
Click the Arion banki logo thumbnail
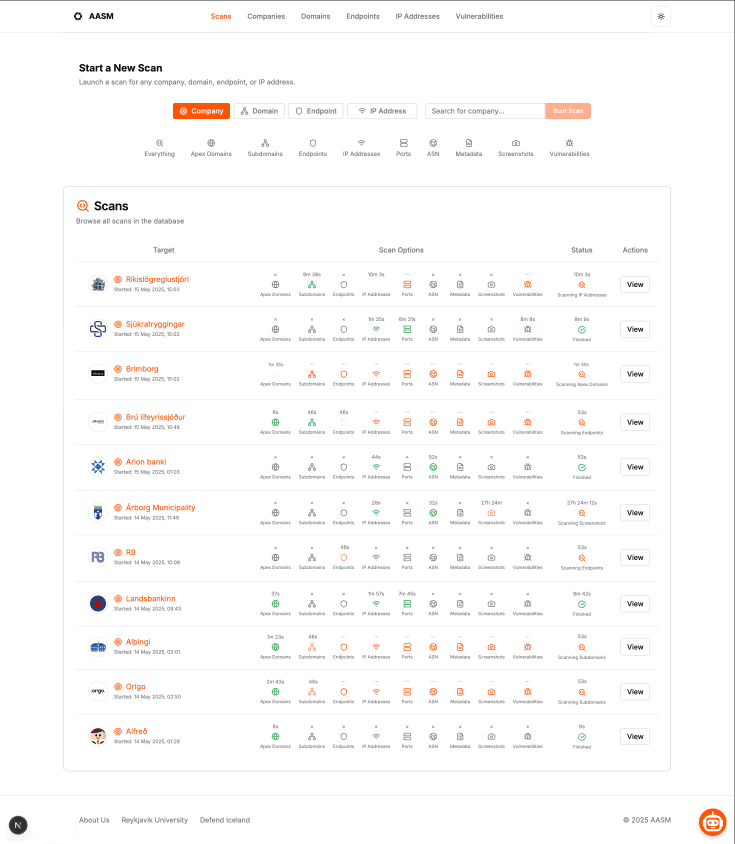[x=98, y=466]
